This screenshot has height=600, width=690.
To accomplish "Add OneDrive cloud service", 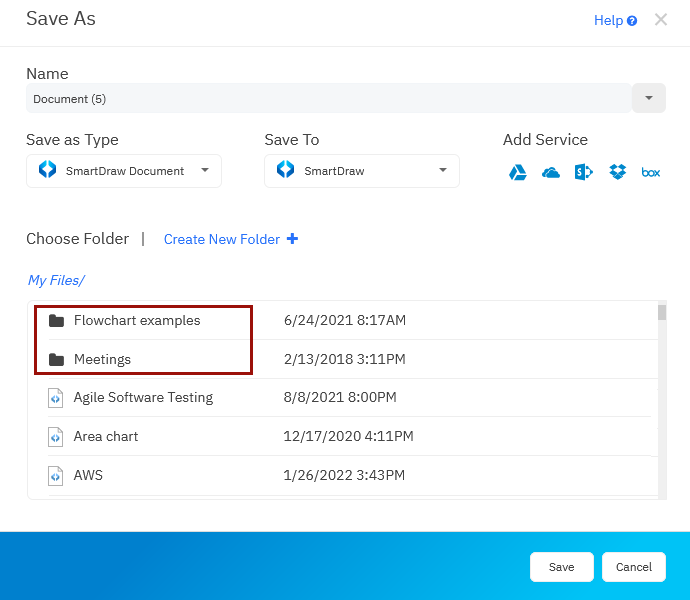I will click(551, 172).
